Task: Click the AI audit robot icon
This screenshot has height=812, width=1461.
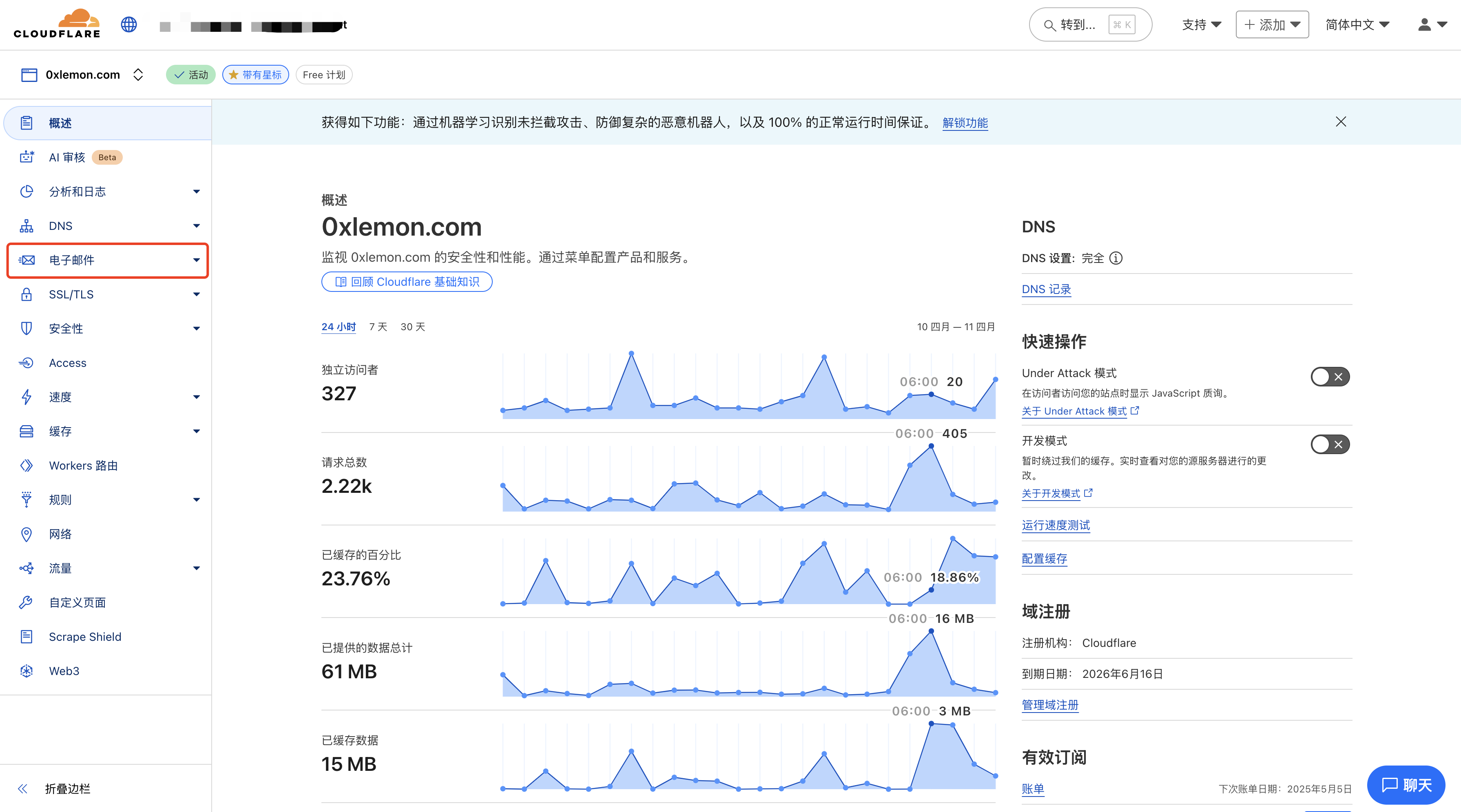Action: [x=26, y=157]
